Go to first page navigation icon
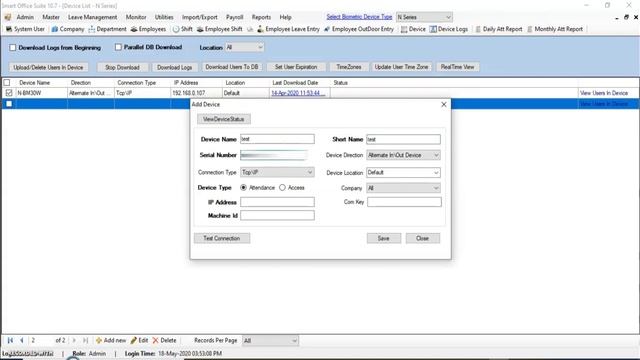The image size is (640, 360). pos(10,340)
